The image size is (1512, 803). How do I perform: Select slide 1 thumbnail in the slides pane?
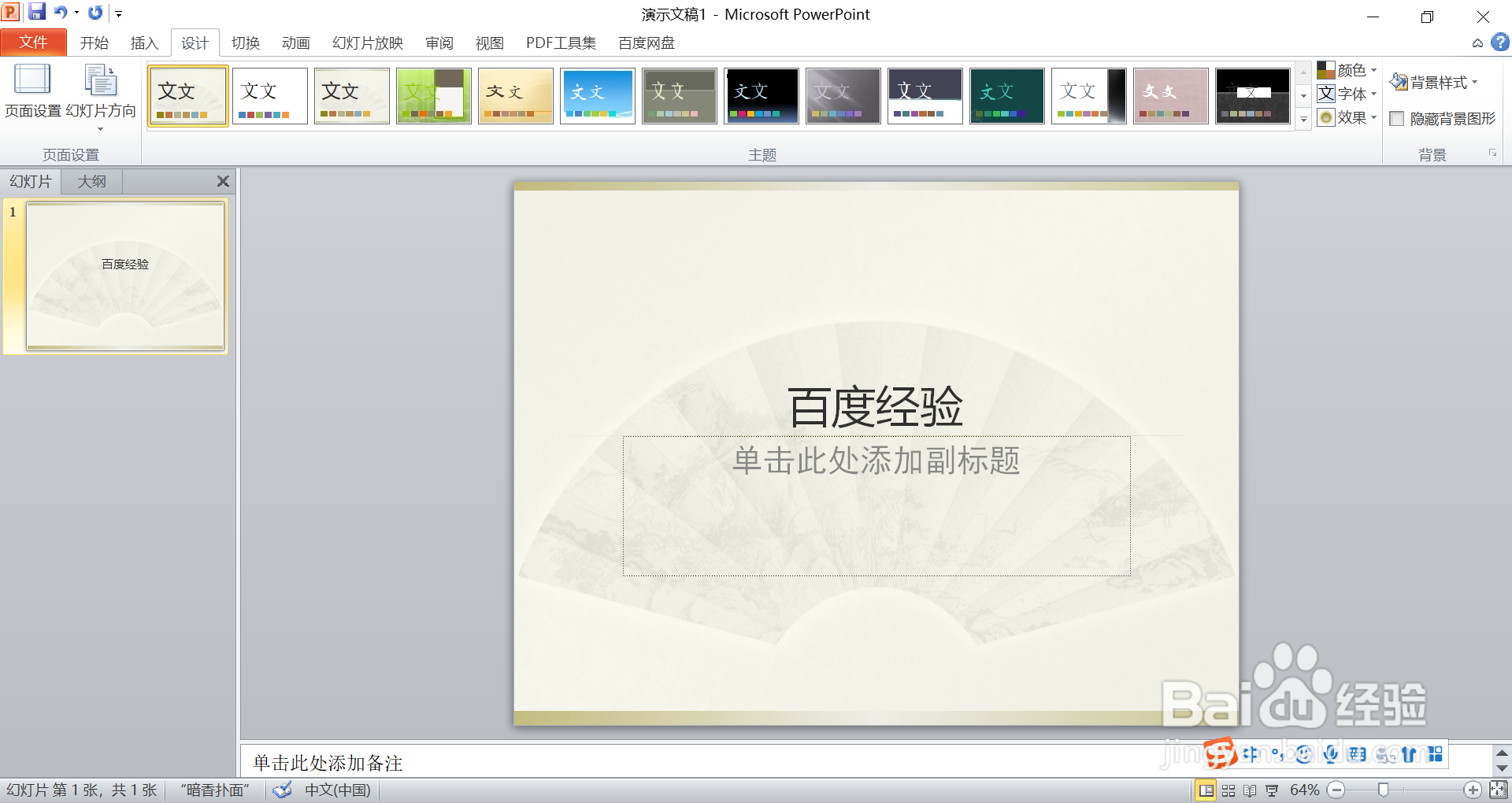click(x=124, y=276)
